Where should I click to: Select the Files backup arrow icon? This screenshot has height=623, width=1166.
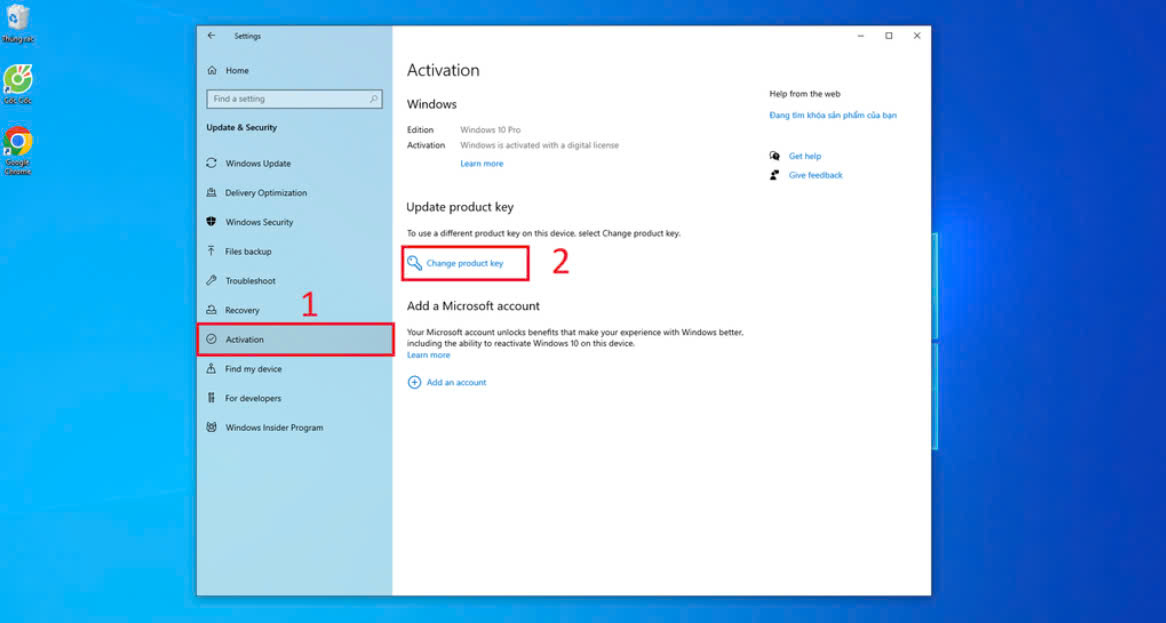(x=211, y=251)
